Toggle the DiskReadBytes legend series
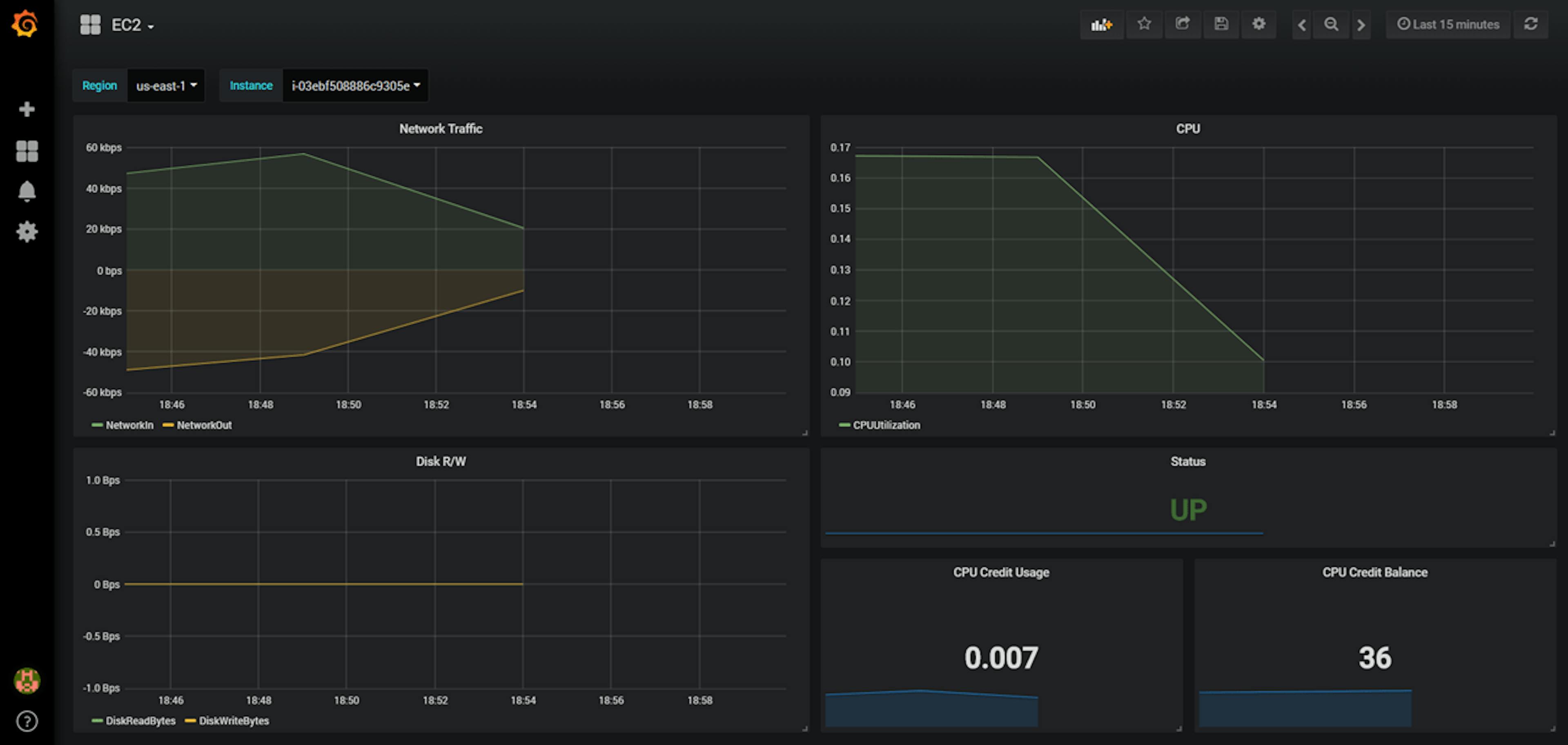Screen dimensions: 1568x745 click(140, 720)
